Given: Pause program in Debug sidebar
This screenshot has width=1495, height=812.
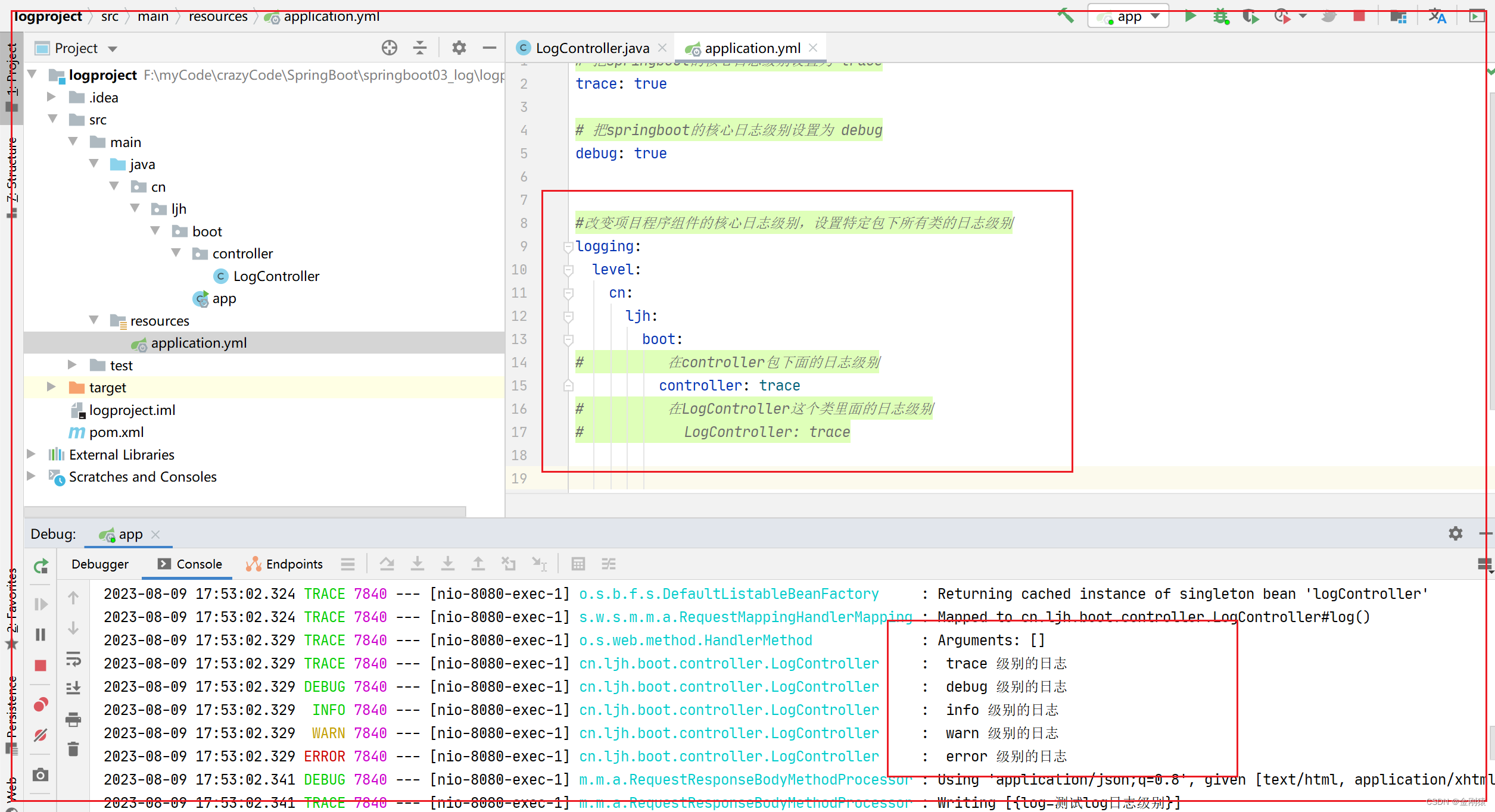Looking at the screenshot, I should pyautogui.click(x=41, y=635).
